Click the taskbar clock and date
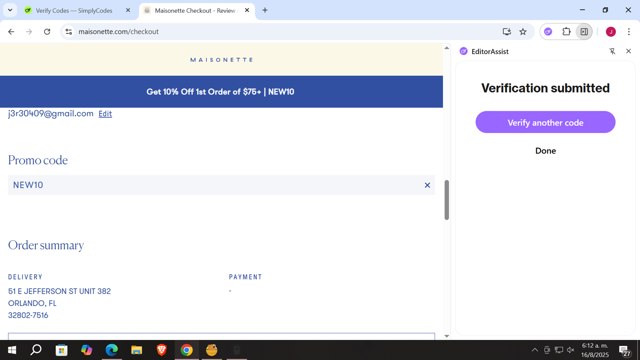This screenshot has width=640, height=360. (595, 350)
